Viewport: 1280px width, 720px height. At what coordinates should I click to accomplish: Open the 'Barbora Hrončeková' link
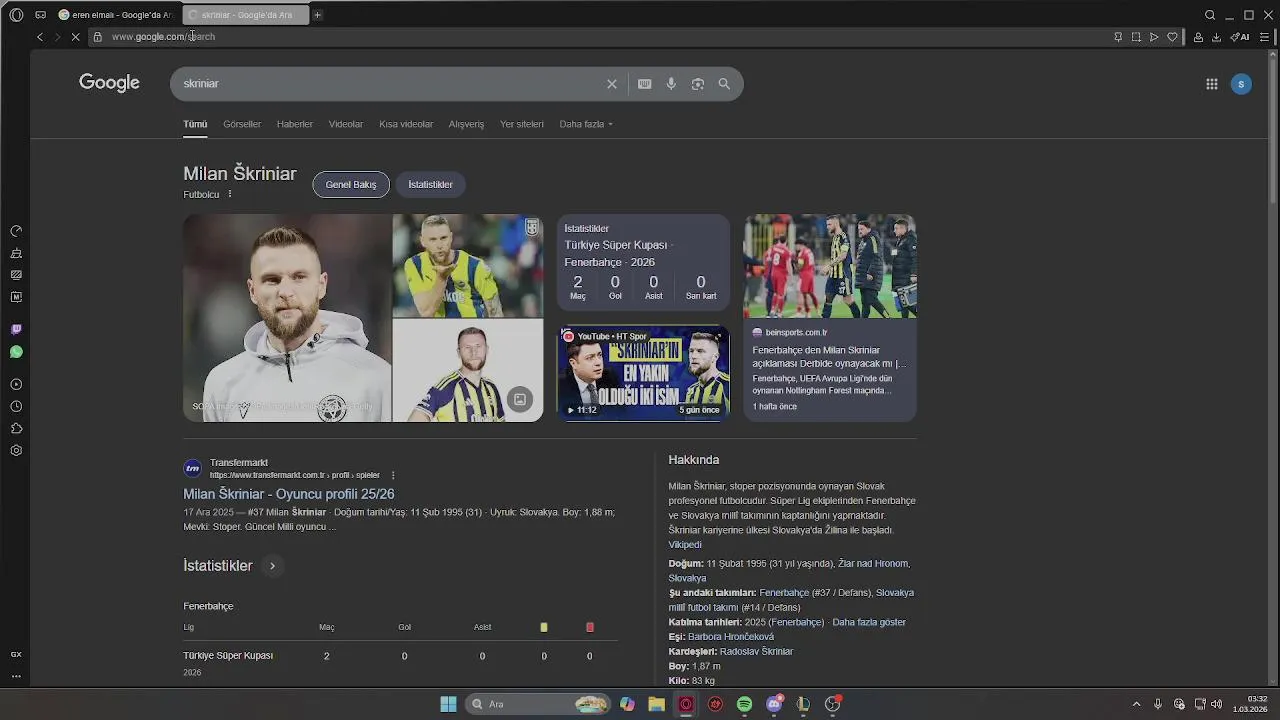click(x=731, y=637)
